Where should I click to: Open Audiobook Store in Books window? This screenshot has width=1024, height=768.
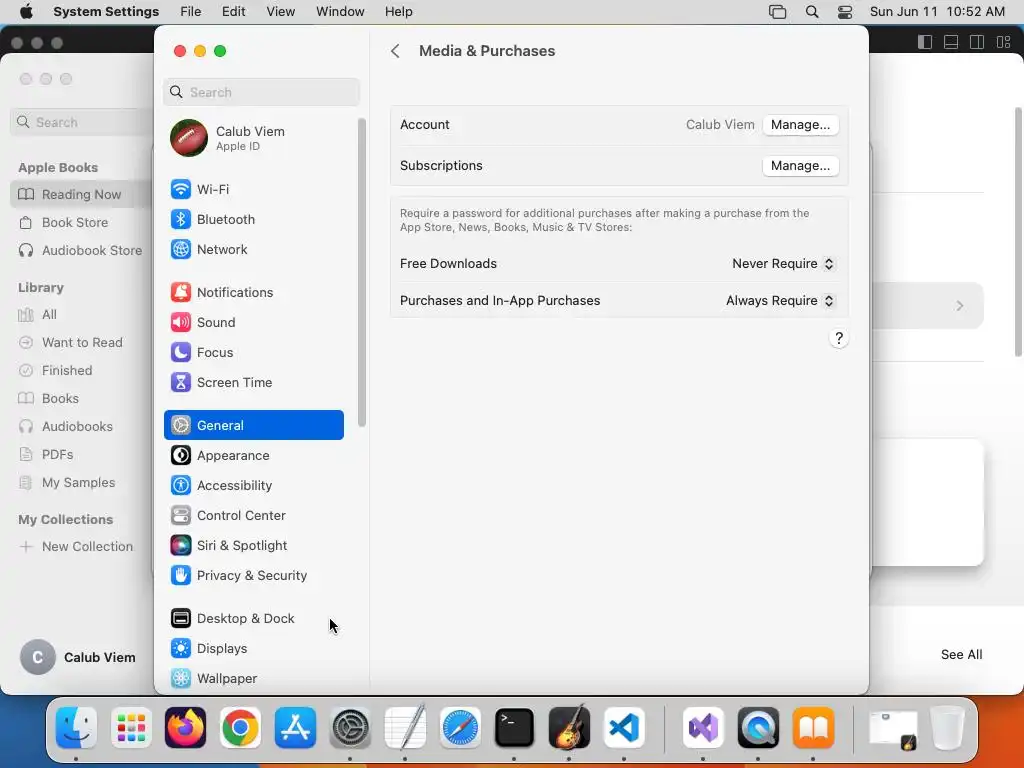point(82,251)
